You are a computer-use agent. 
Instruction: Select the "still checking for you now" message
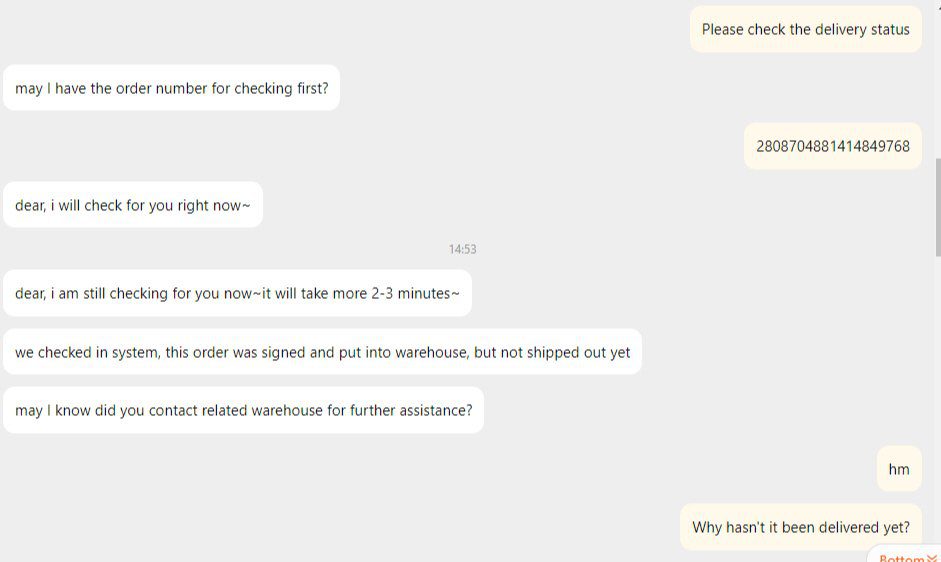coord(237,293)
